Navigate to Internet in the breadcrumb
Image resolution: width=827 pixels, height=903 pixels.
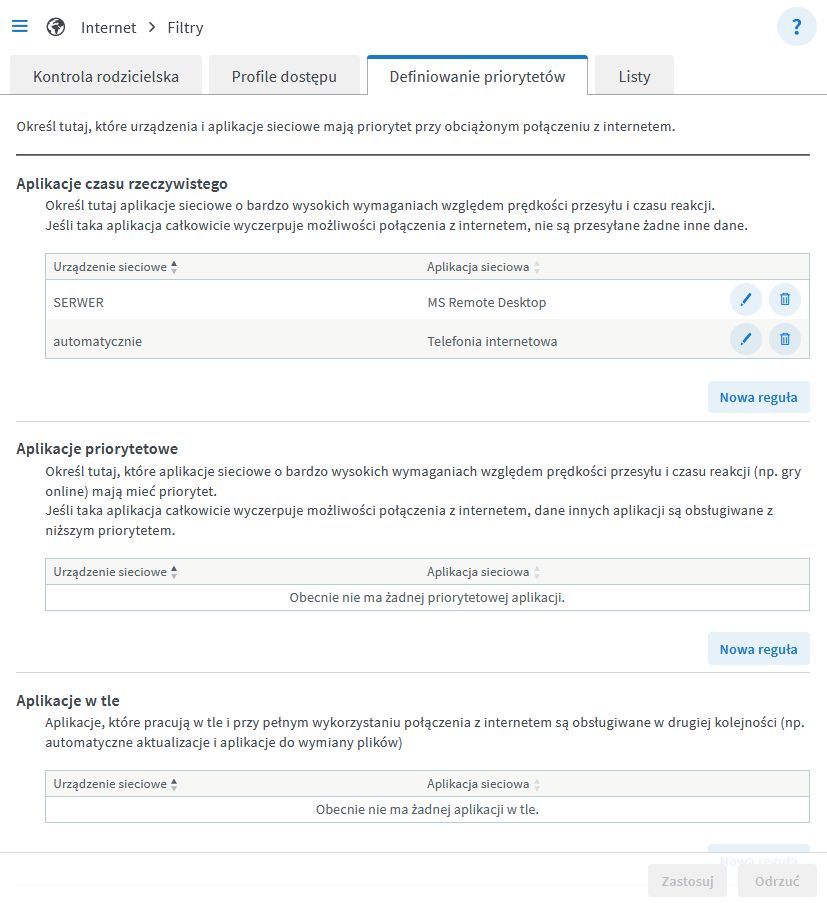tap(108, 27)
